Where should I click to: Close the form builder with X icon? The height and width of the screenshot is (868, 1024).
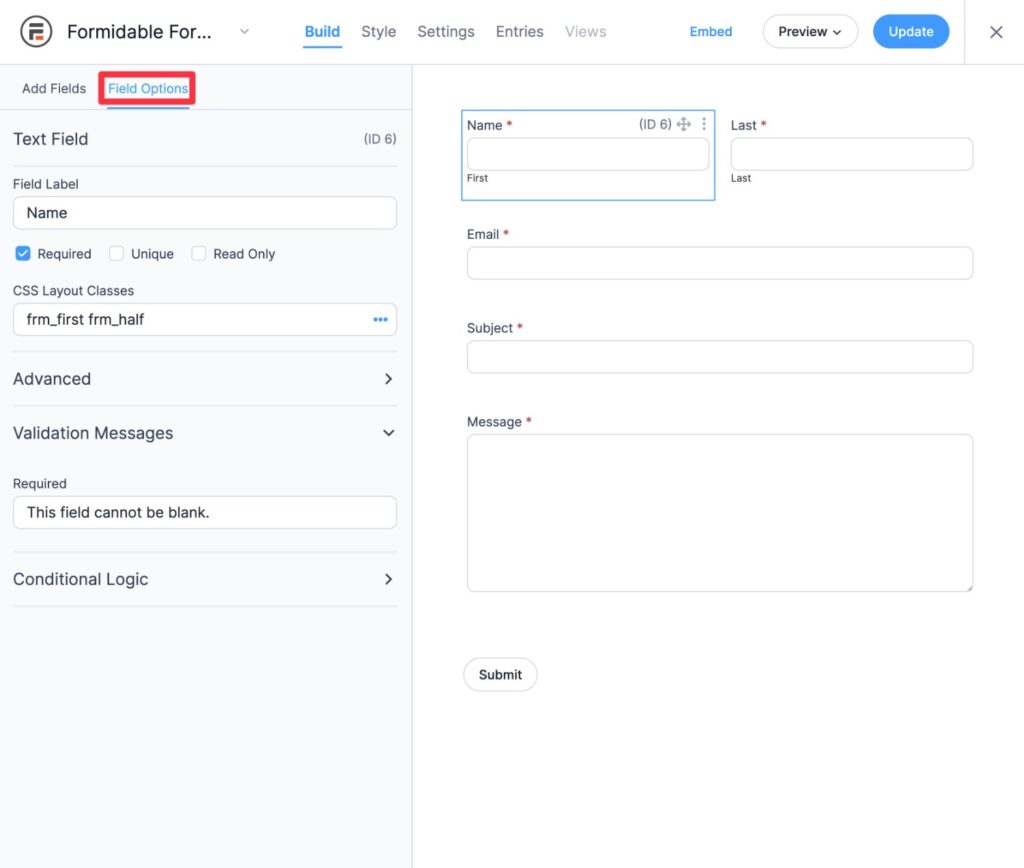click(x=995, y=32)
